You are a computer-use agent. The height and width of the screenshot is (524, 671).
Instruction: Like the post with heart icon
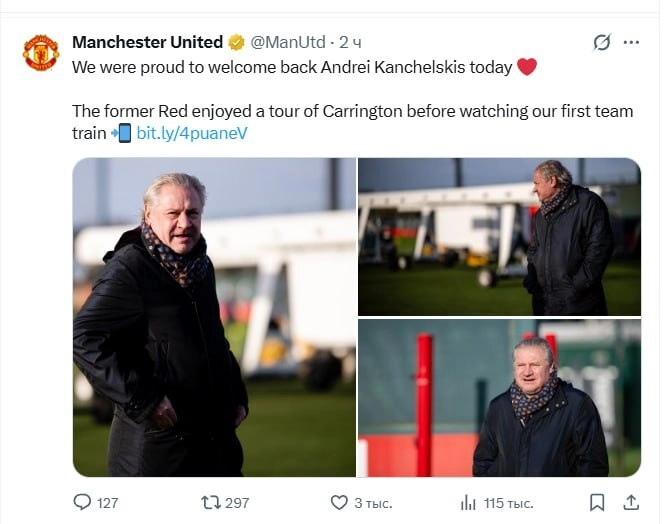tap(339, 502)
